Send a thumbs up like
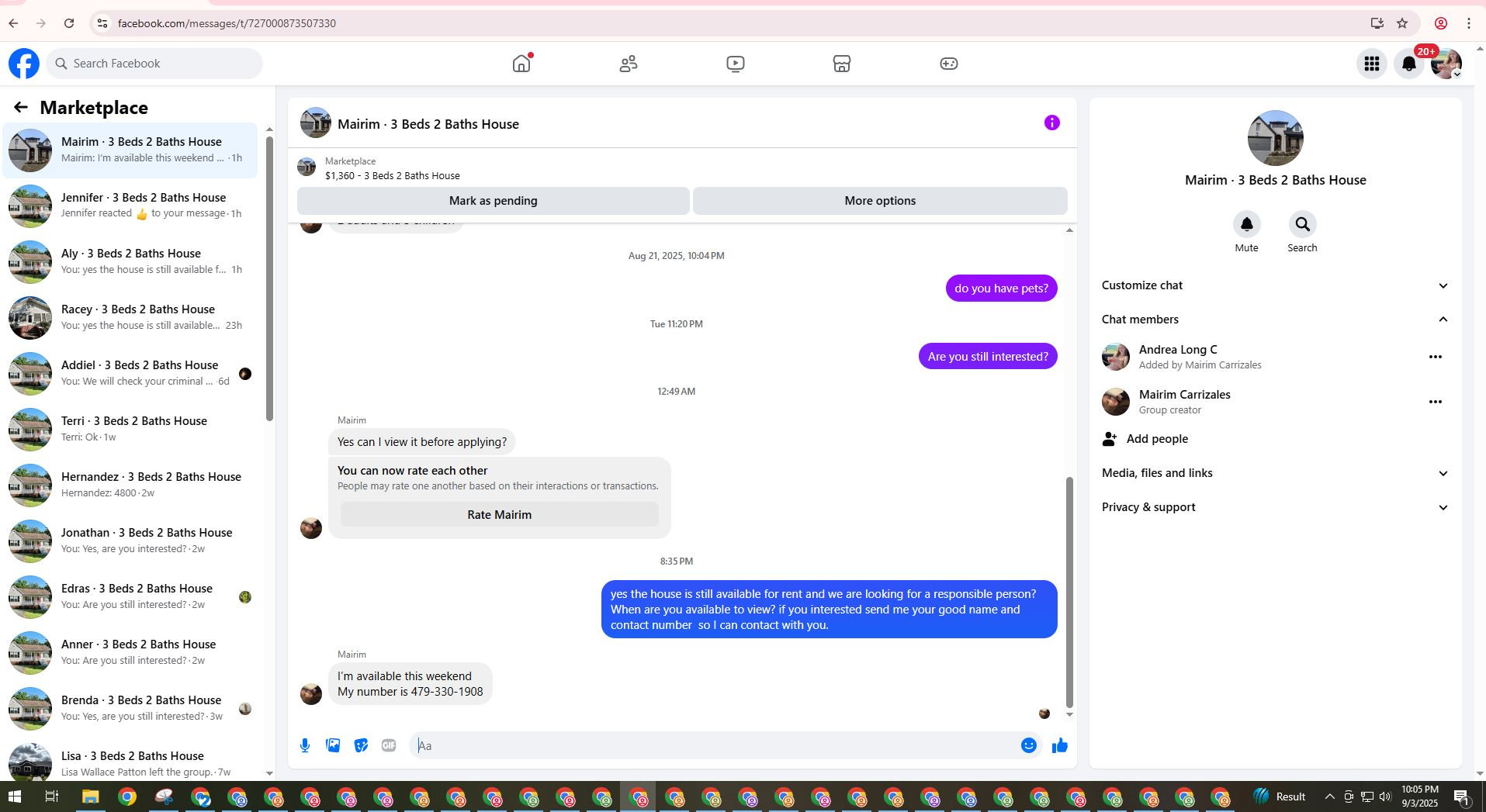Screen dimensions: 1486x812 tap(1060, 745)
